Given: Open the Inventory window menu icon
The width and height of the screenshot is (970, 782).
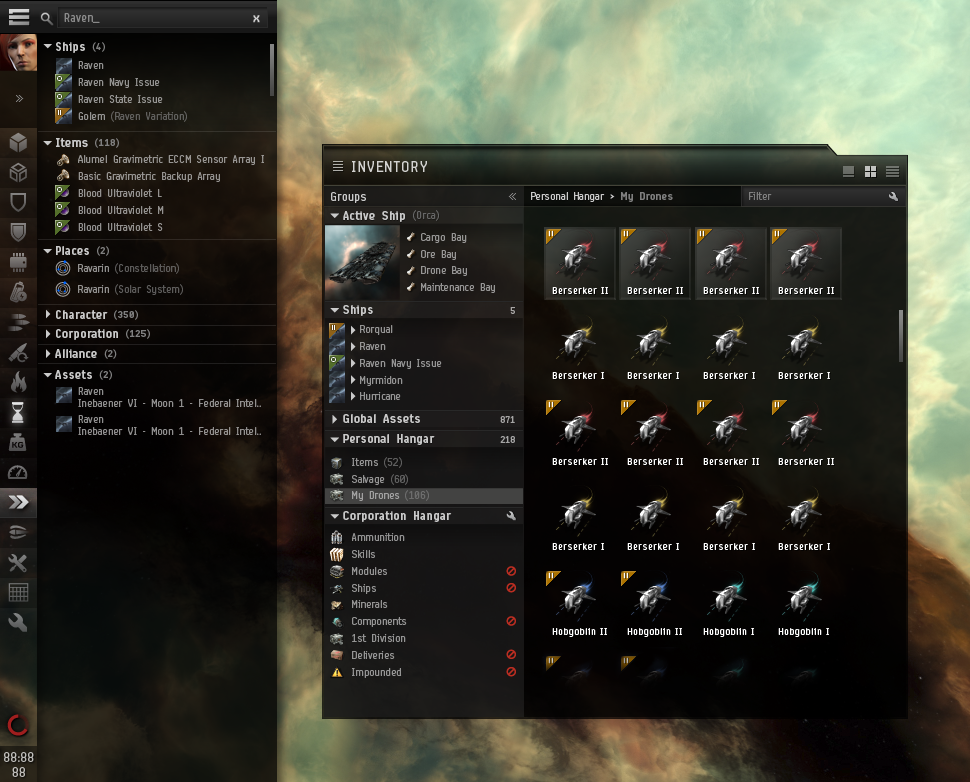Looking at the screenshot, I should pyautogui.click(x=338, y=166).
